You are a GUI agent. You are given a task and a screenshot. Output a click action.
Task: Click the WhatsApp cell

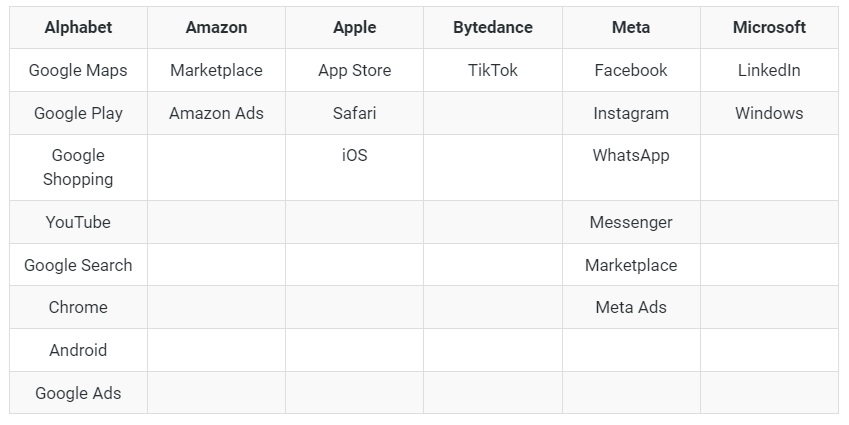coord(630,156)
